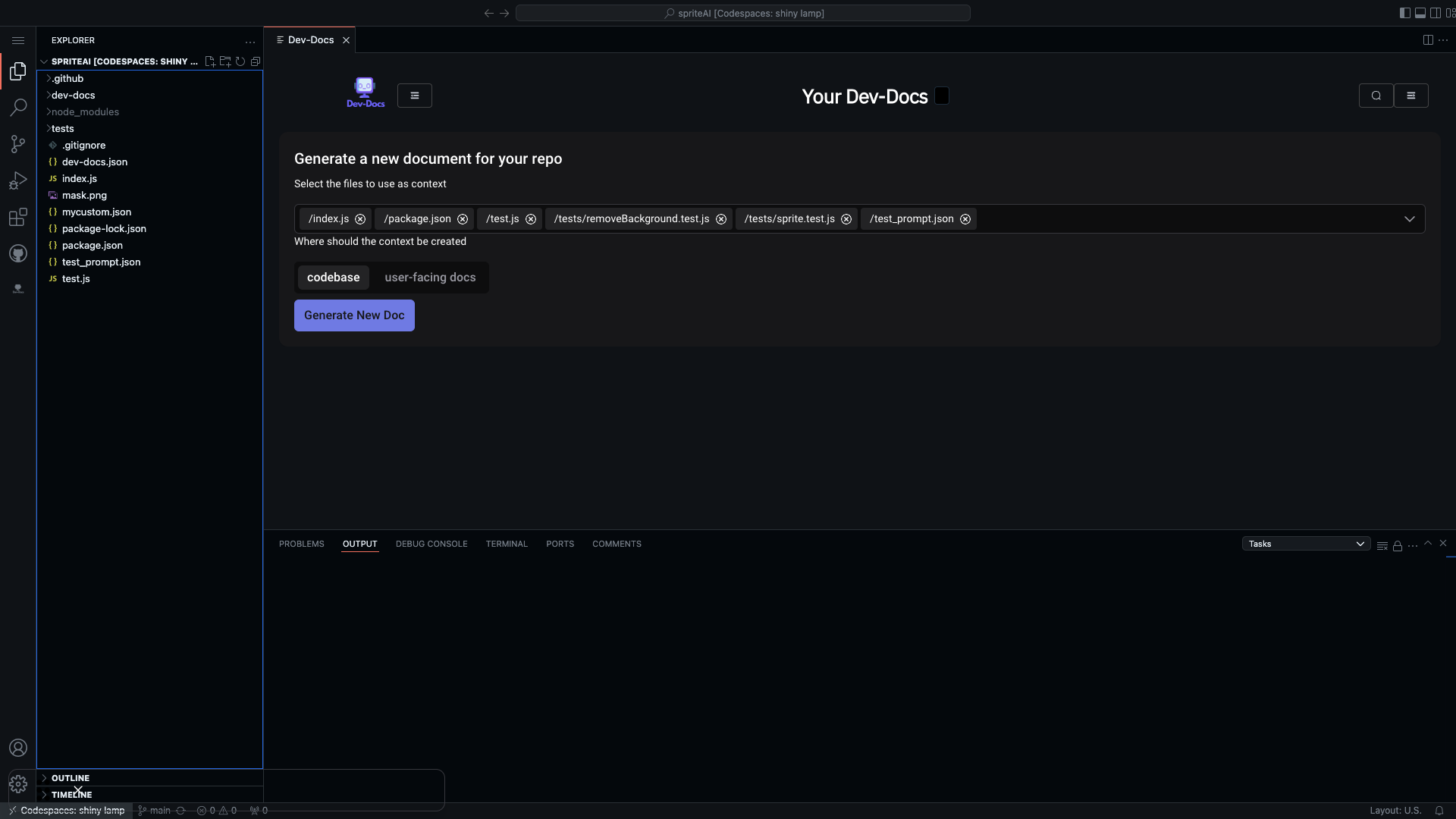Select the Run and Debug icon
Image resolution: width=1456 pixels, height=819 pixels.
click(x=17, y=180)
